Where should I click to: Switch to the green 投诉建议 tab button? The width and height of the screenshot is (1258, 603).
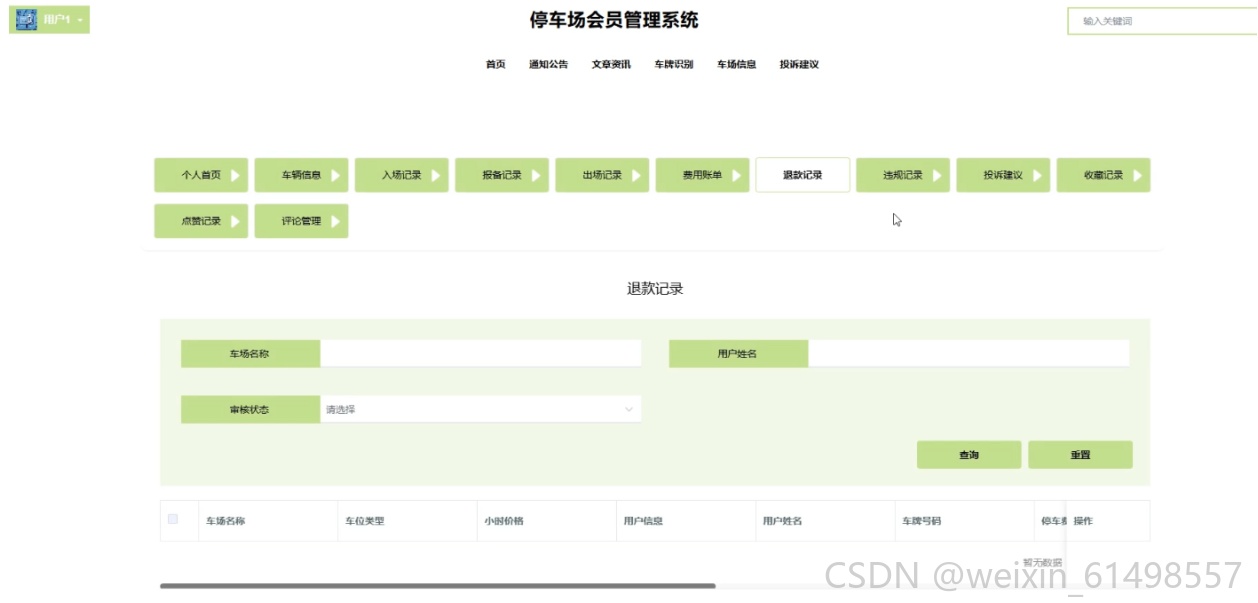(x=1003, y=175)
